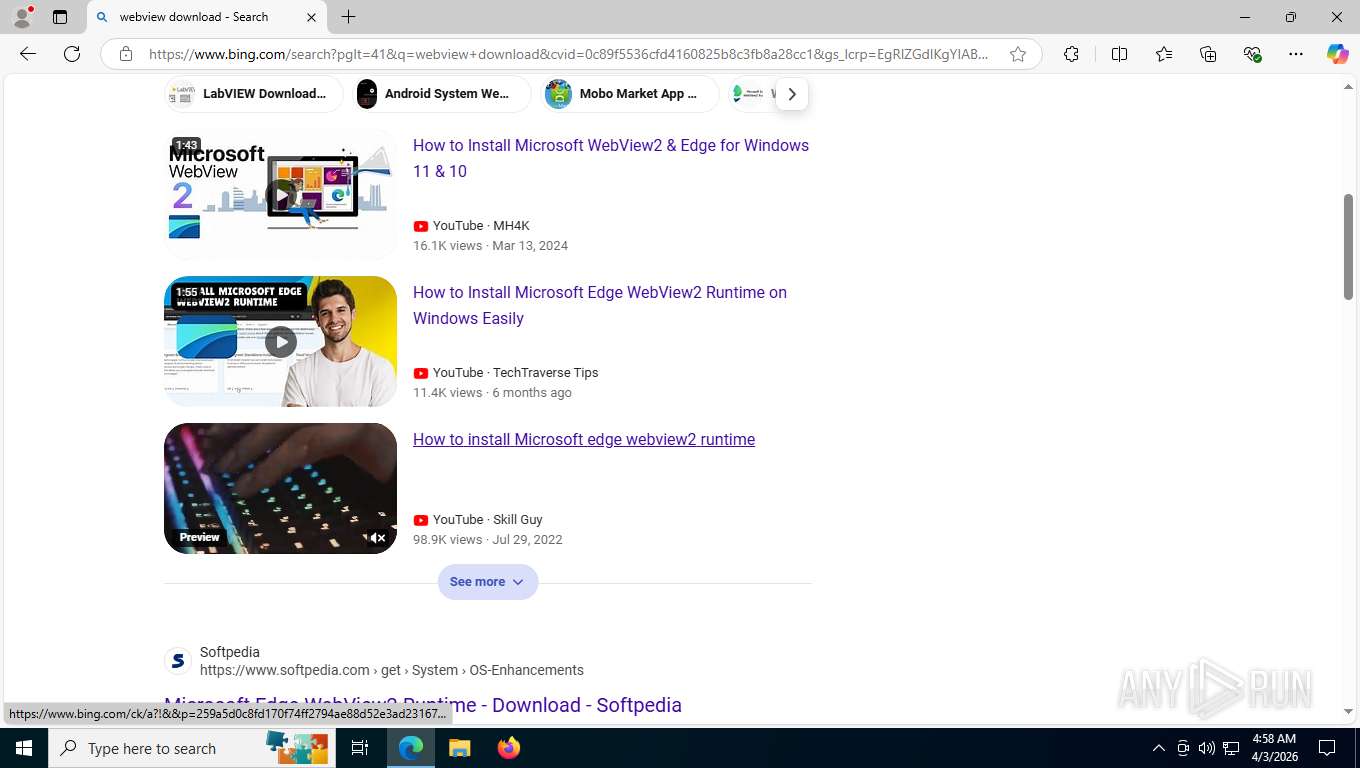1360x768 pixels.
Task: Open How to Install Microsoft WebView2 & Edge link
Action: pyautogui.click(x=611, y=158)
